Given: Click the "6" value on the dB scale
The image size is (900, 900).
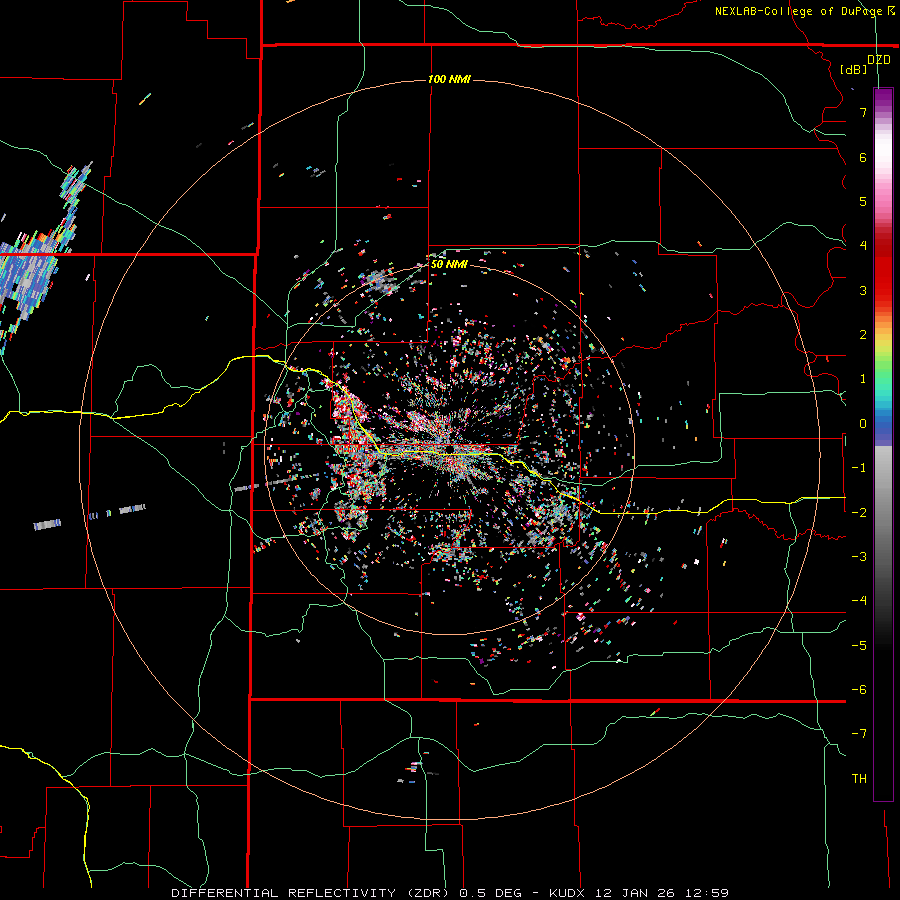Looking at the screenshot, I should pos(863,157).
